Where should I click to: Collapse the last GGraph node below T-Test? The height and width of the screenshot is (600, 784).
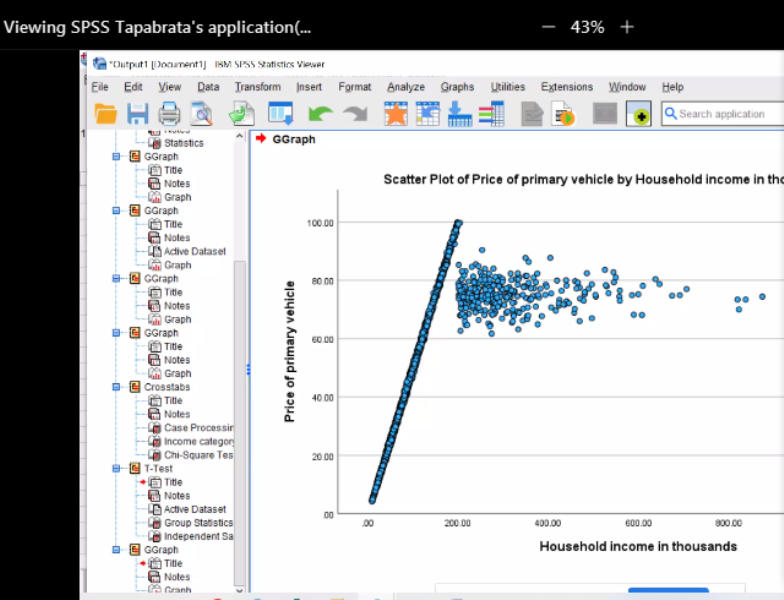click(117, 550)
